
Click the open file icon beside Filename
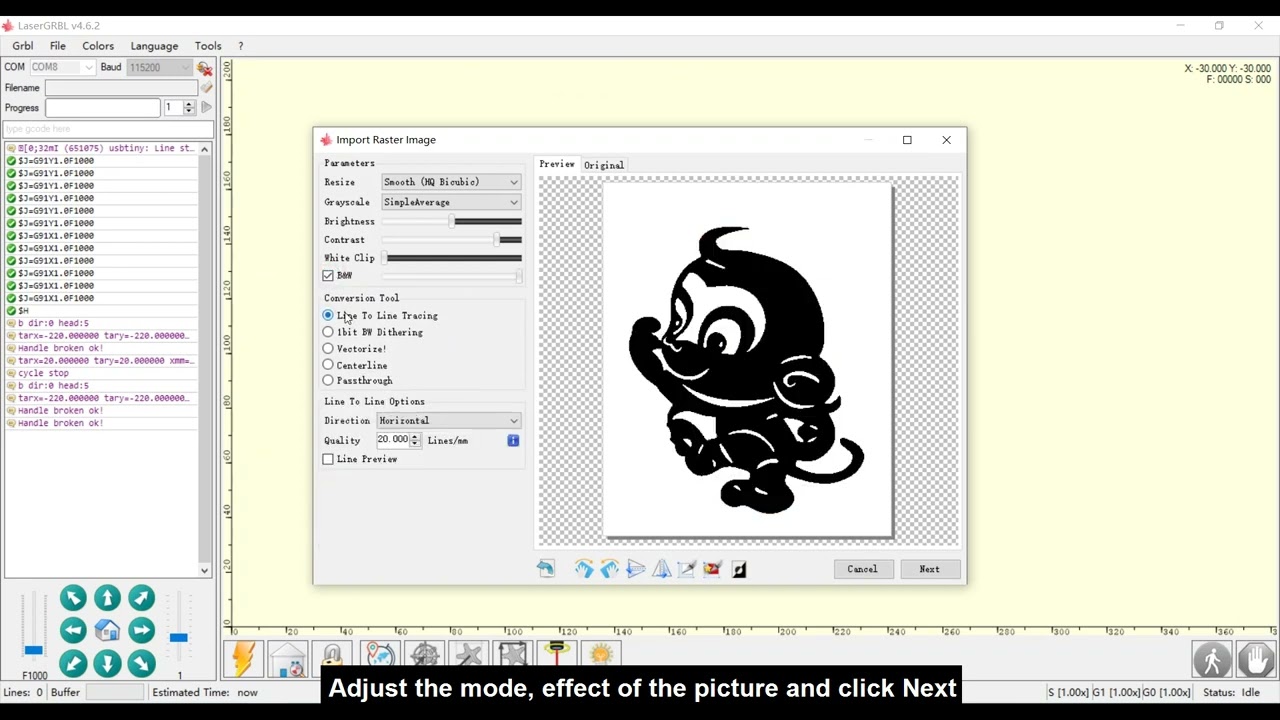tap(207, 88)
